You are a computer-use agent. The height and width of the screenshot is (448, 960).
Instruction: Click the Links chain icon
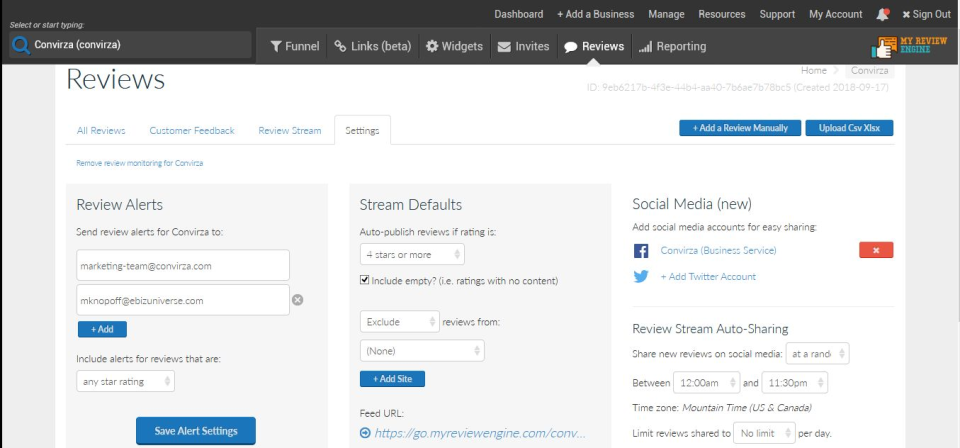(340, 47)
